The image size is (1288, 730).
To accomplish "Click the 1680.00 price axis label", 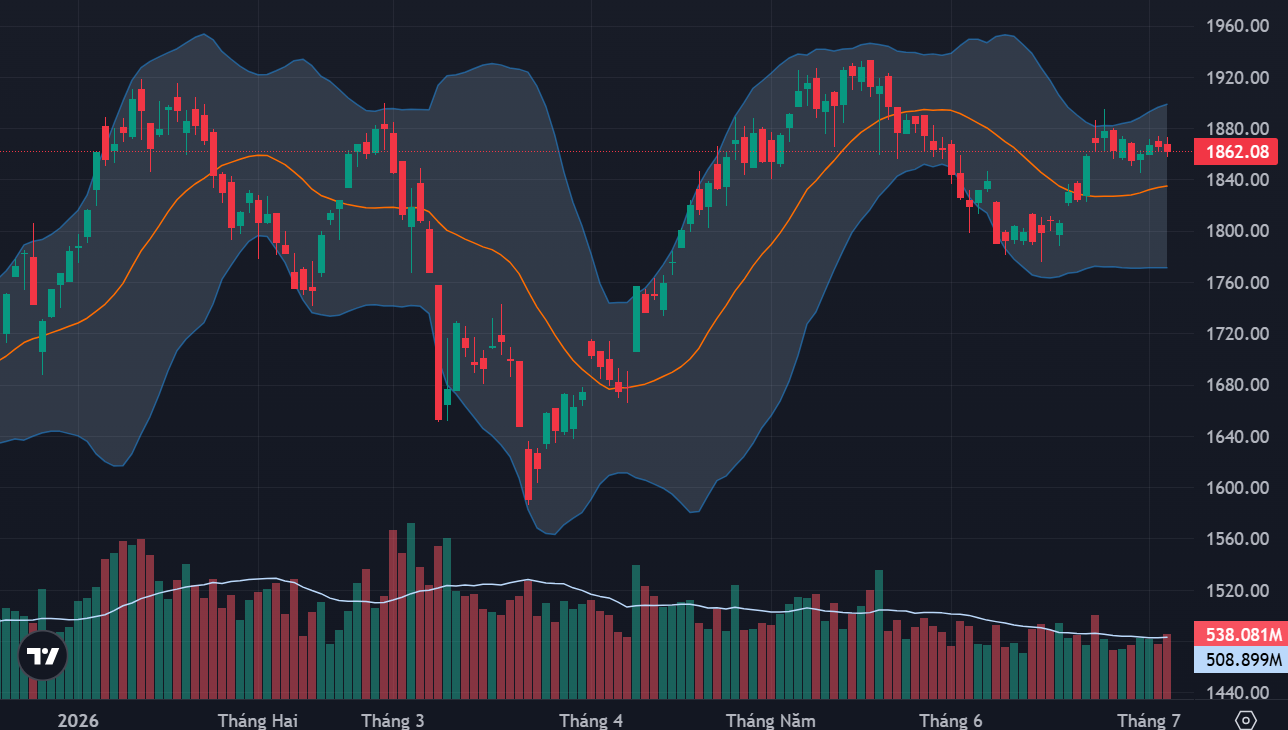I will (x=1232, y=385).
